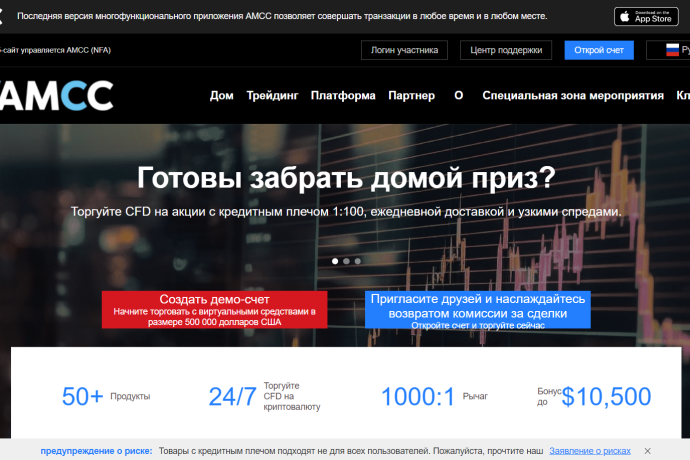Click the предупреждение о риске label

click(x=96, y=451)
